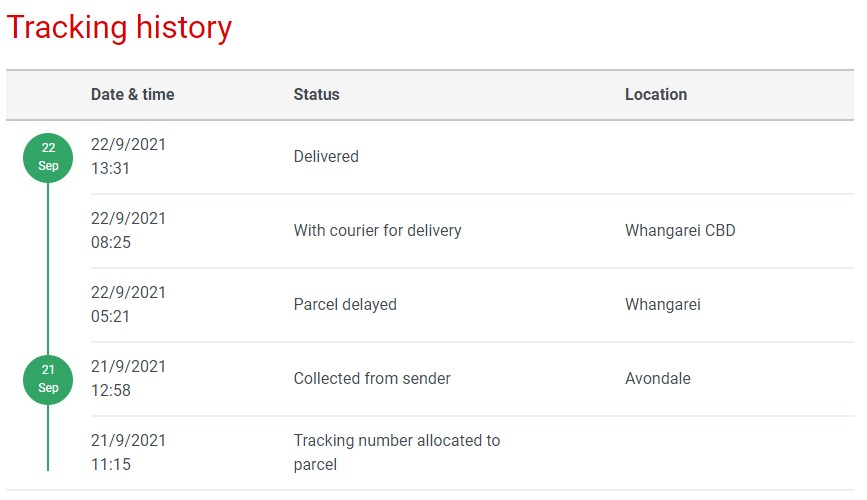Click the 22/9/2021 05:21 timestamp
This screenshot has height=500, width=867.
click(128, 305)
